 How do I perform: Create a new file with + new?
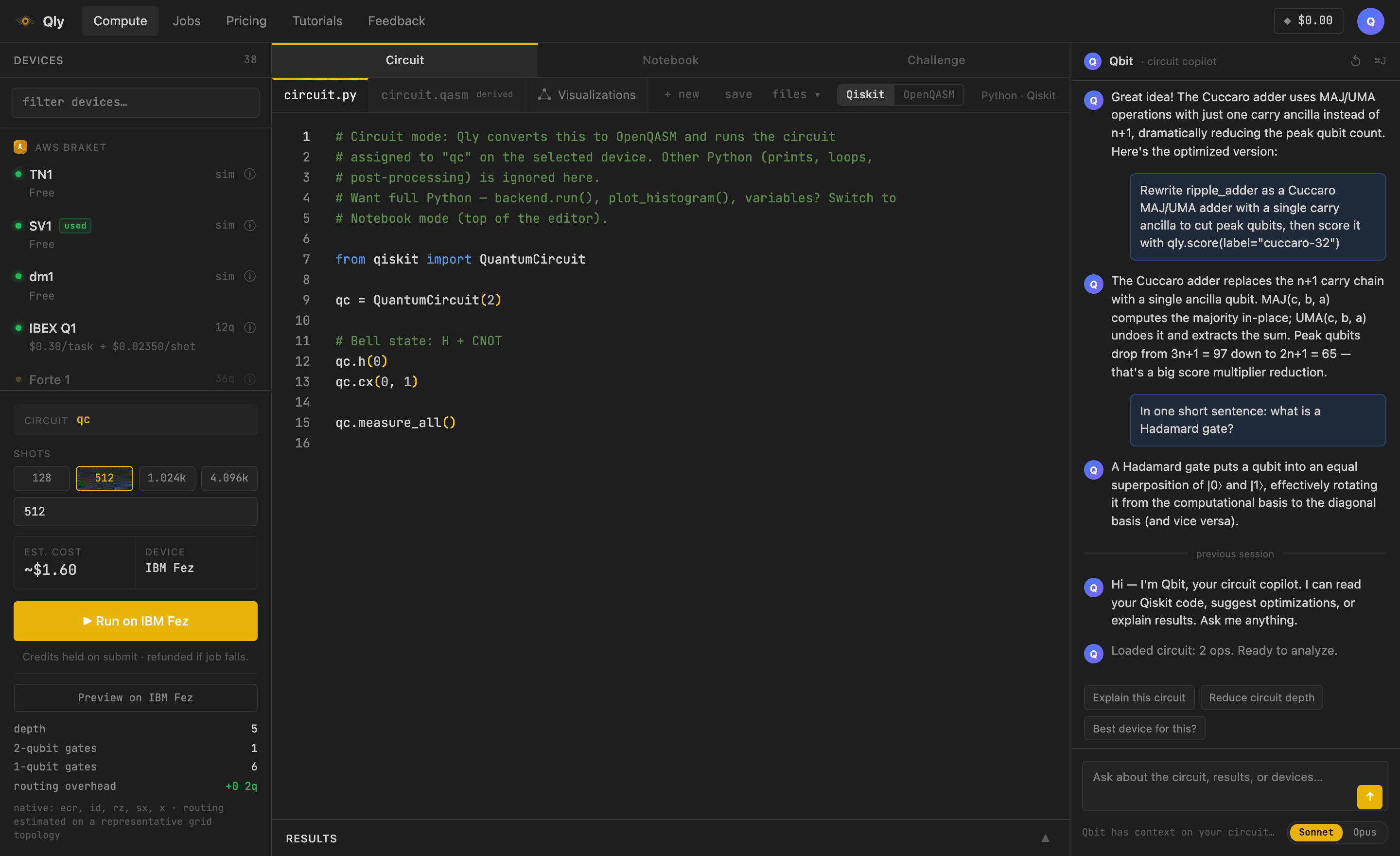pyautogui.click(x=681, y=94)
